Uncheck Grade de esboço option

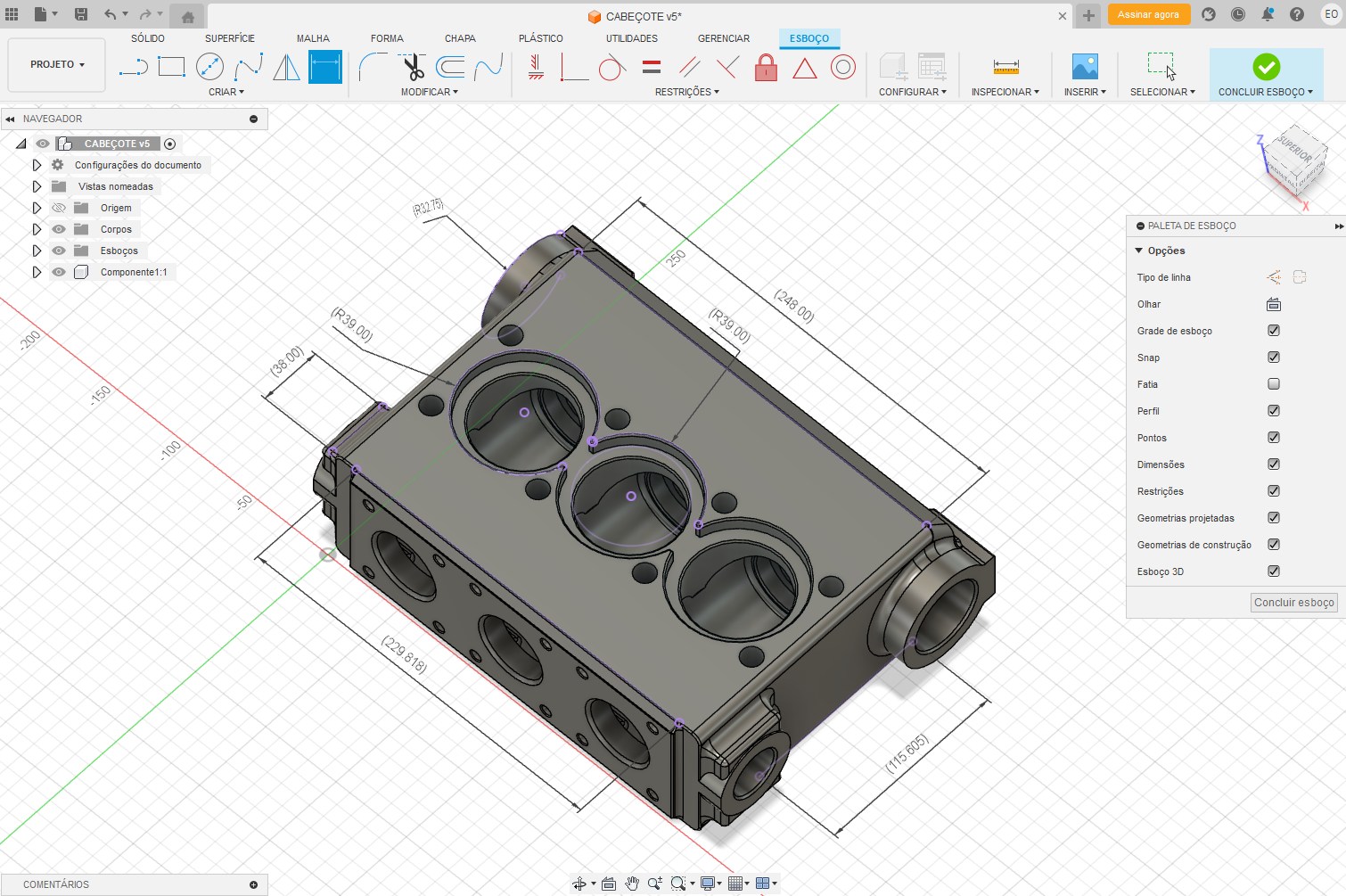click(x=1274, y=331)
